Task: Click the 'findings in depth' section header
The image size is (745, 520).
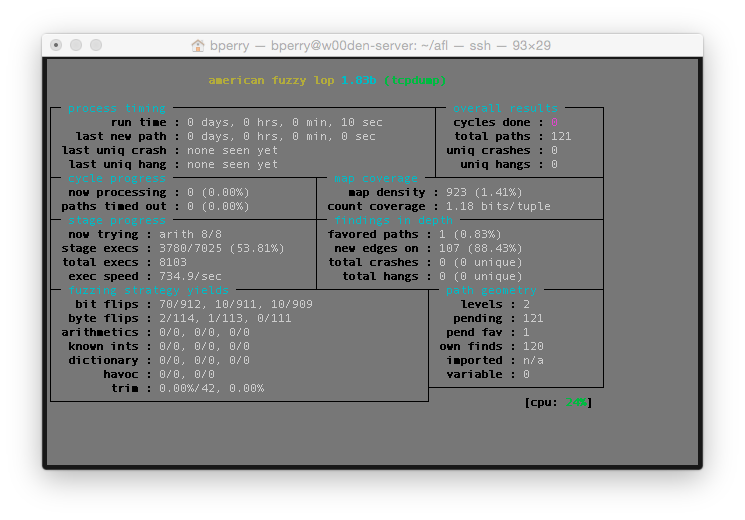Action: coord(393,221)
